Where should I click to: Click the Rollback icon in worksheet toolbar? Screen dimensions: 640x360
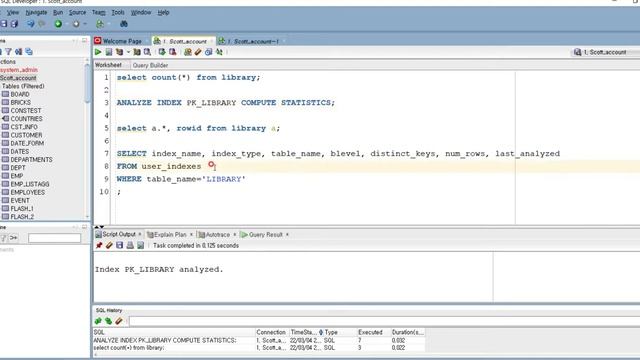click(173, 52)
